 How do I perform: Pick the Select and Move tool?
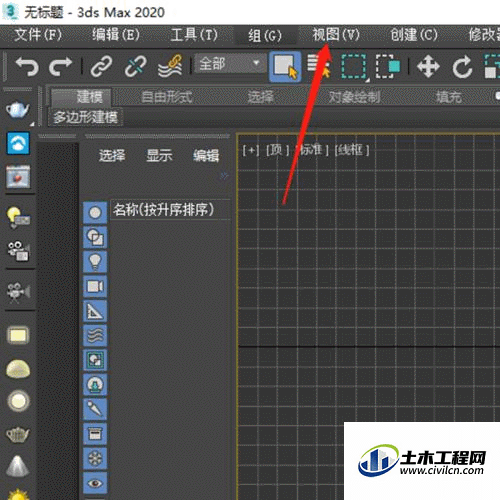[x=428, y=66]
